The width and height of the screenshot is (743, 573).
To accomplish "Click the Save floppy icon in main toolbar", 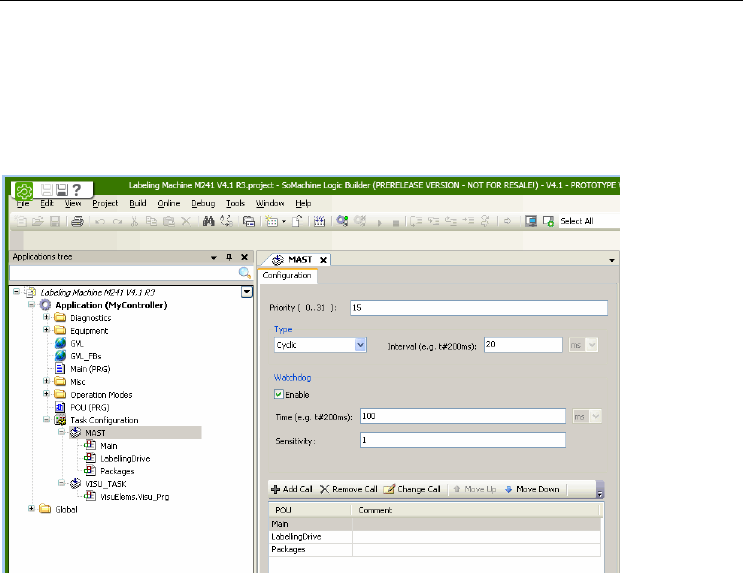I will click(x=55, y=221).
